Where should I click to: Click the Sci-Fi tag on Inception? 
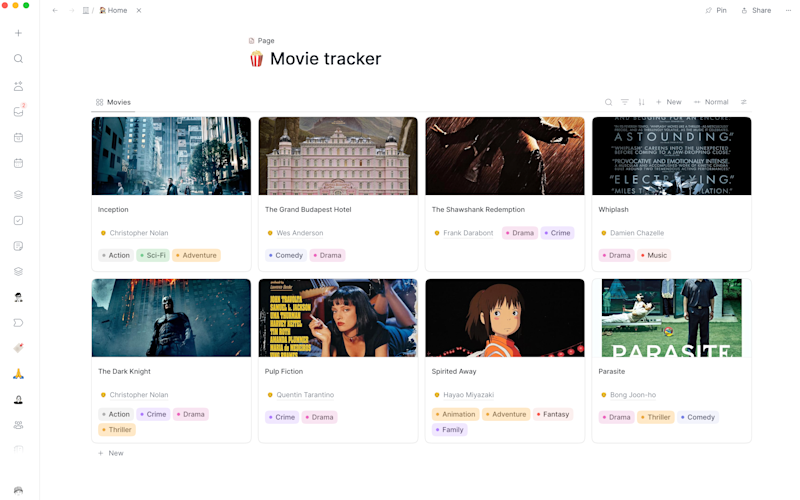click(153, 256)
